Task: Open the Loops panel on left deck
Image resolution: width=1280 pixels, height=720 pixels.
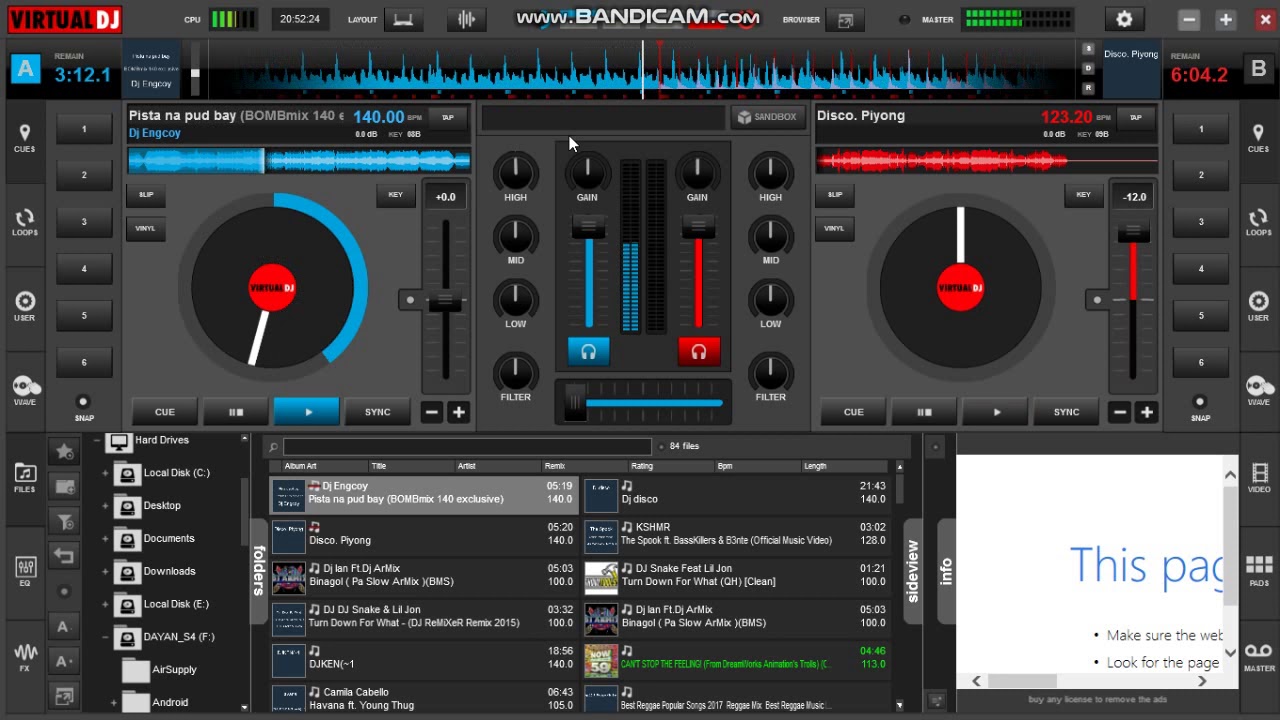Action: pos(24,222)
